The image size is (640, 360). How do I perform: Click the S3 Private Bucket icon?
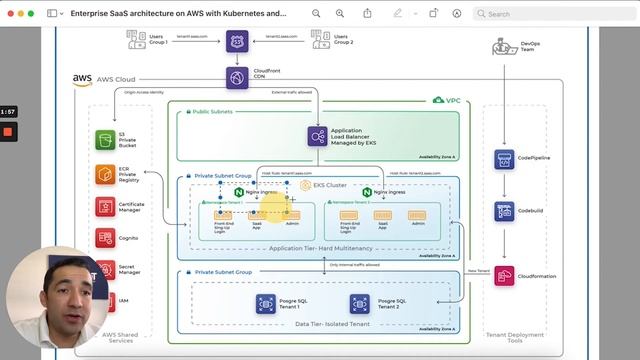coord(105,140)
